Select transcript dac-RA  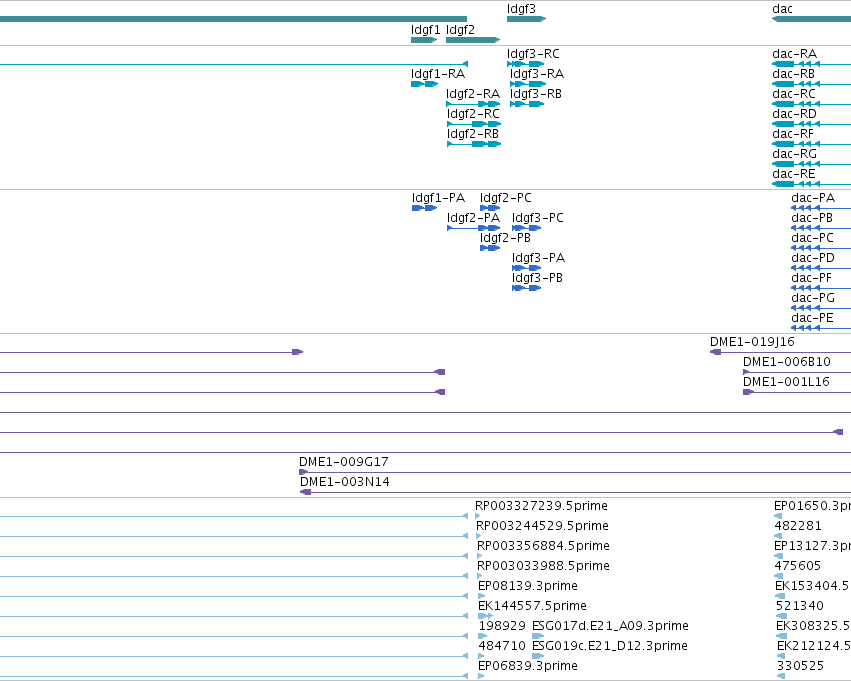(x=795, y=54)
